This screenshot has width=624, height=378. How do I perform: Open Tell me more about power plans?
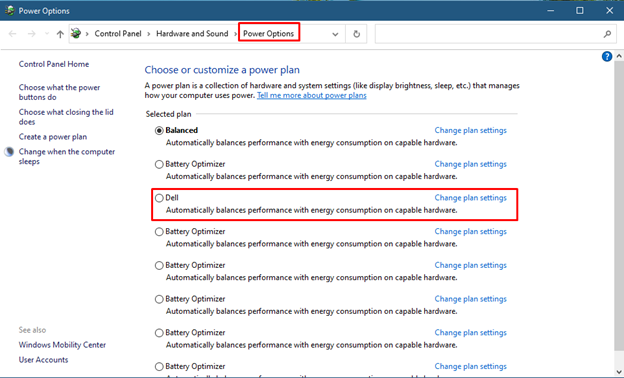coord(312,95)
